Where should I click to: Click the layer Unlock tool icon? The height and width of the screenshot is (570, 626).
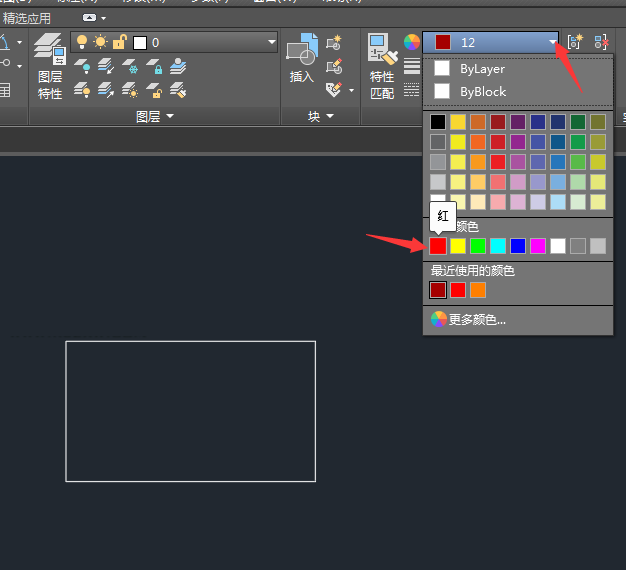tap(154, 90)
